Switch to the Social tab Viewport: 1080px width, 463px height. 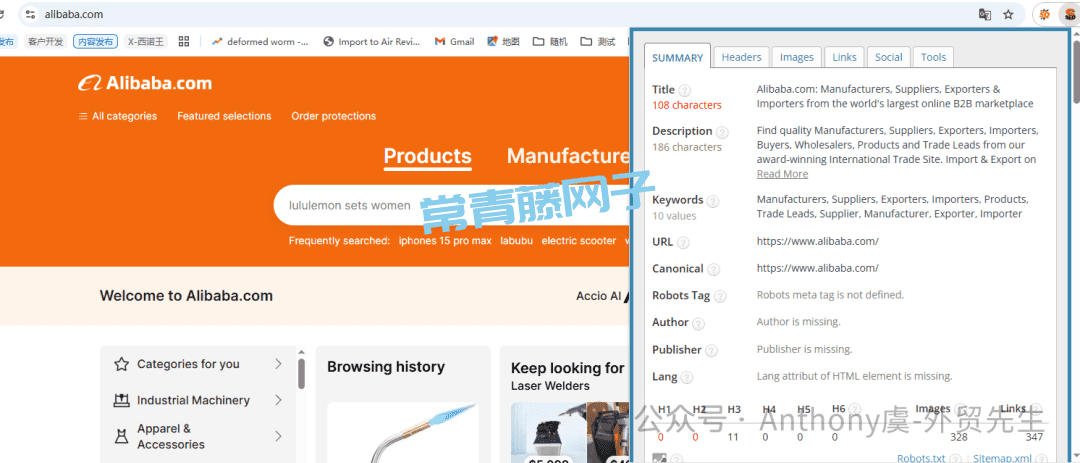pyautogui.click(x=889, y=57)
